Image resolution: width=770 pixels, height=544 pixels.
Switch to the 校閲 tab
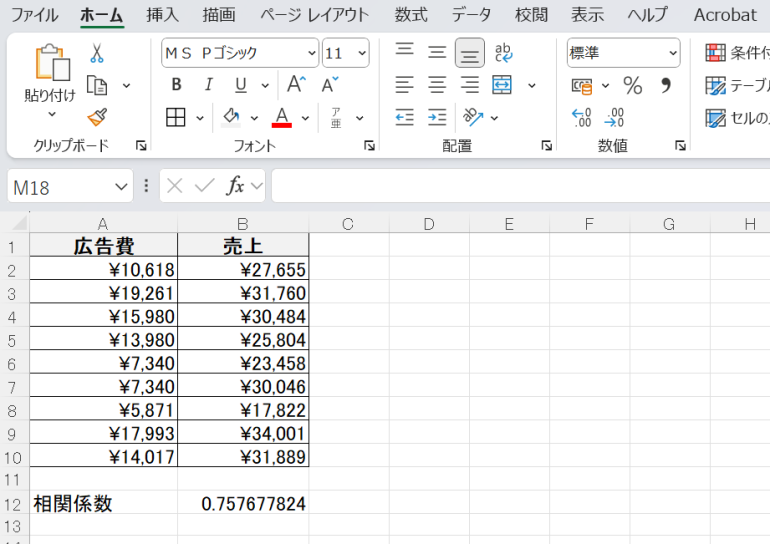531,15
